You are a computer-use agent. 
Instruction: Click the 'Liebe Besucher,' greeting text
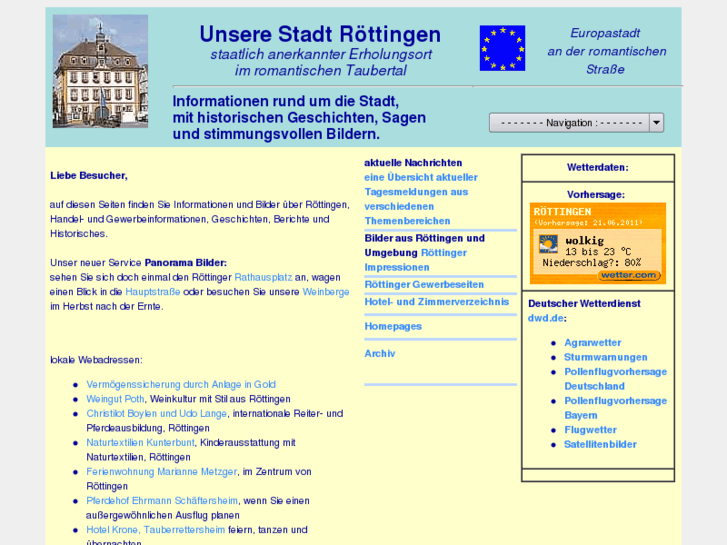(89, 176)
